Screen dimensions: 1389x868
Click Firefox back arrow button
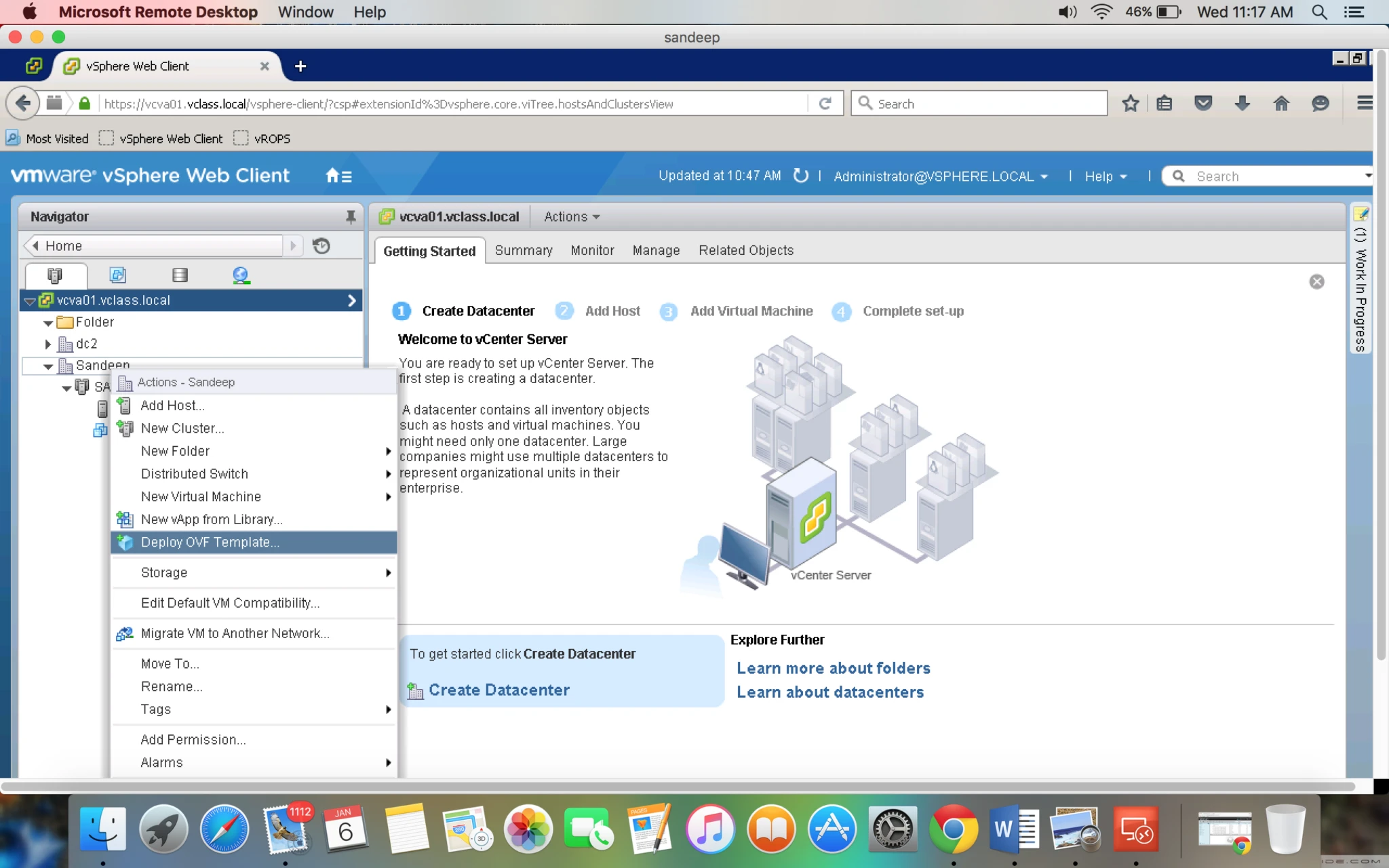[22, 103]
